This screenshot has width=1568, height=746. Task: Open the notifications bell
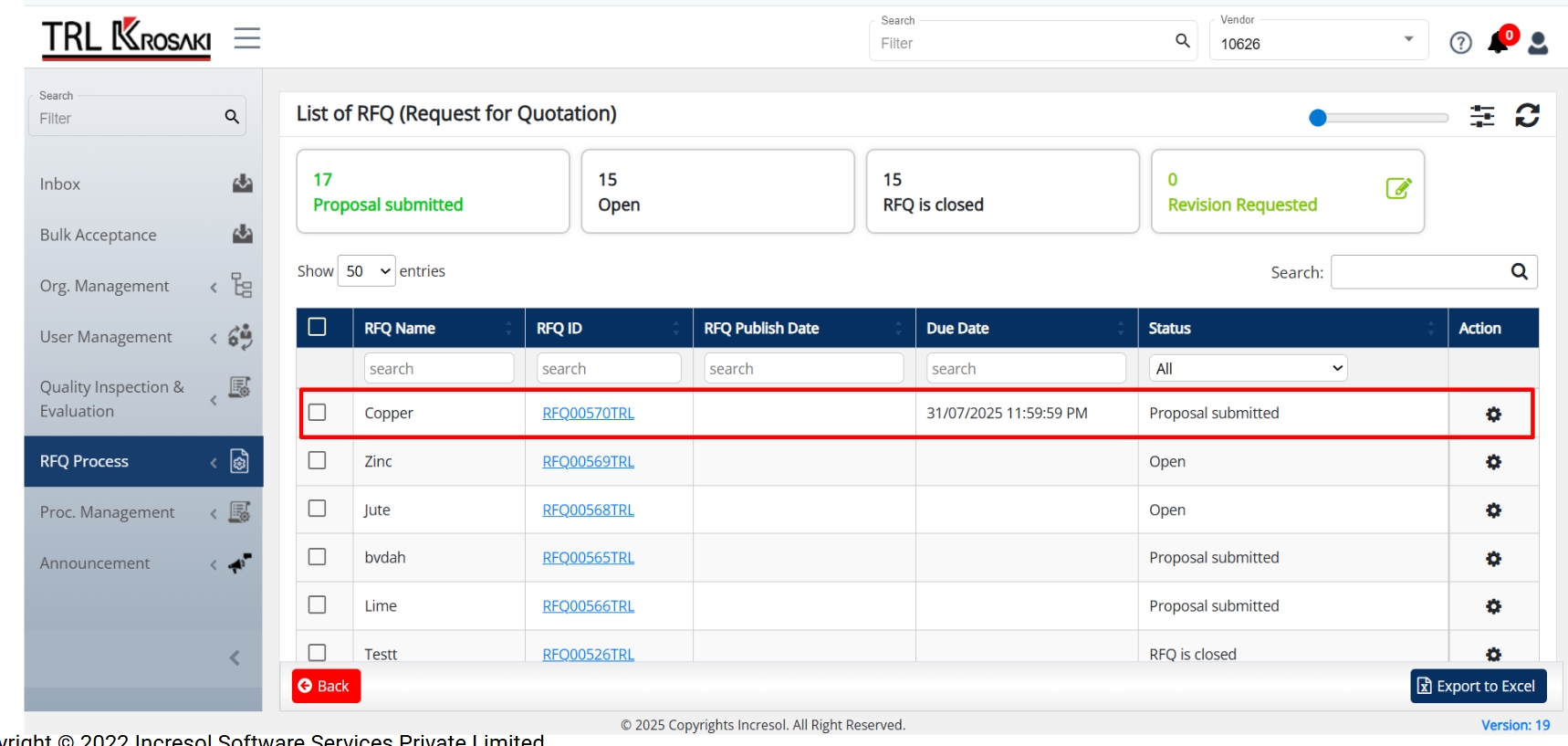click(x=1498, y=42)
